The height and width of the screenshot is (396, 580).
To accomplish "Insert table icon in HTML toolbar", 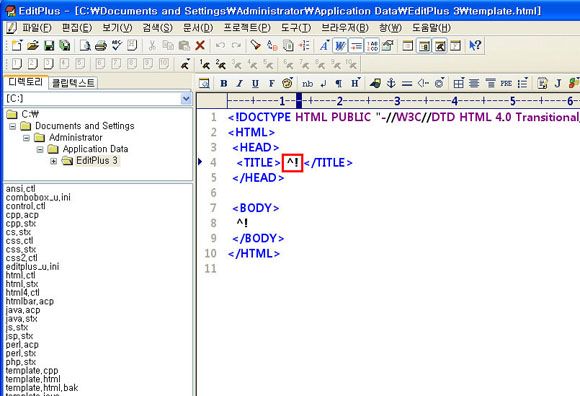I will point(458,84).
